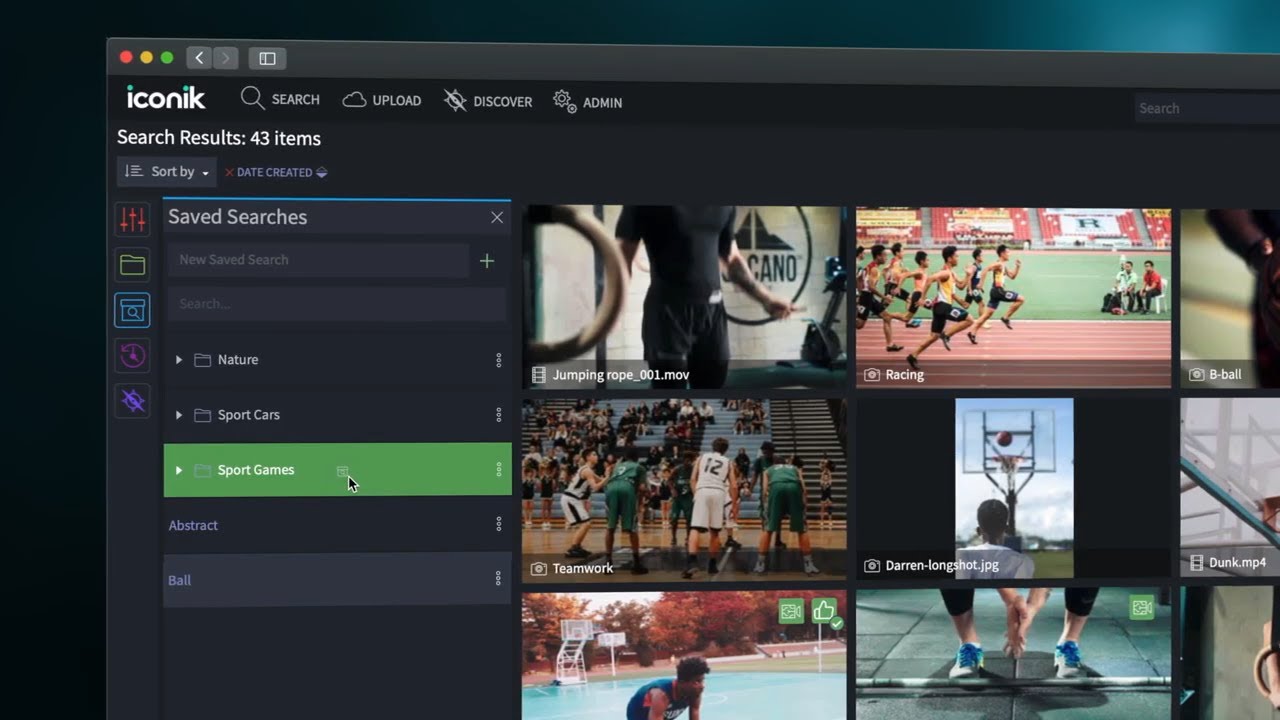Open the B-ball thumbnail
The width and height of the screenshot is (1280, 720).
click(x=1230, y=298)
